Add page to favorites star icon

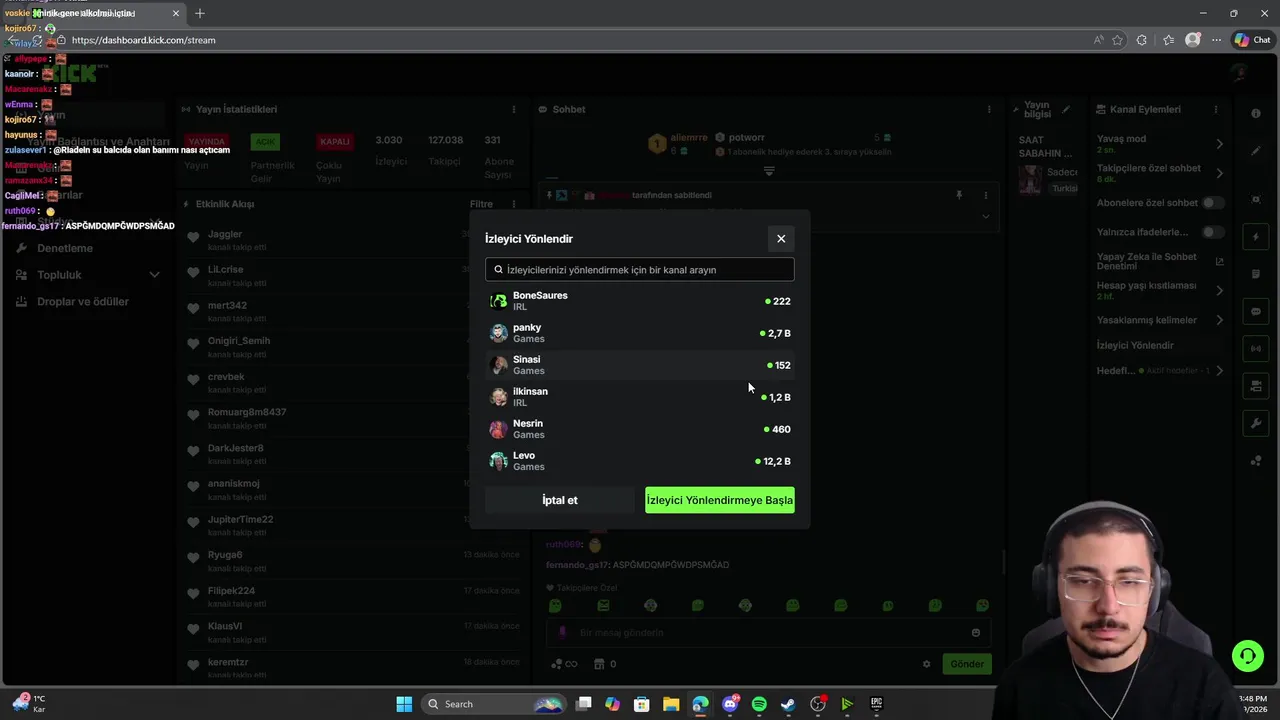coord(1117,40)
